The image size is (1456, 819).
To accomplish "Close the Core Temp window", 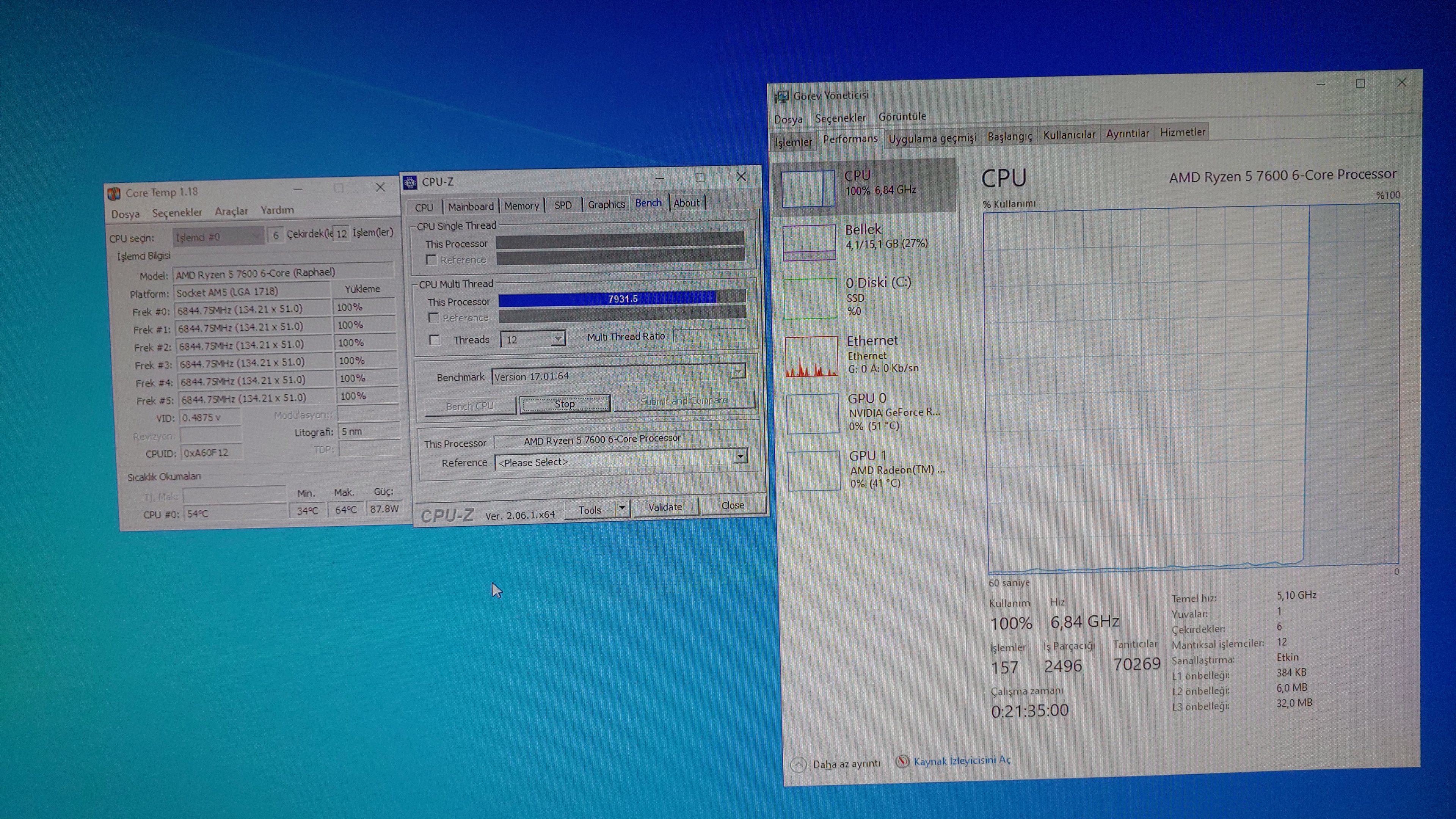I will coord(380,187).
